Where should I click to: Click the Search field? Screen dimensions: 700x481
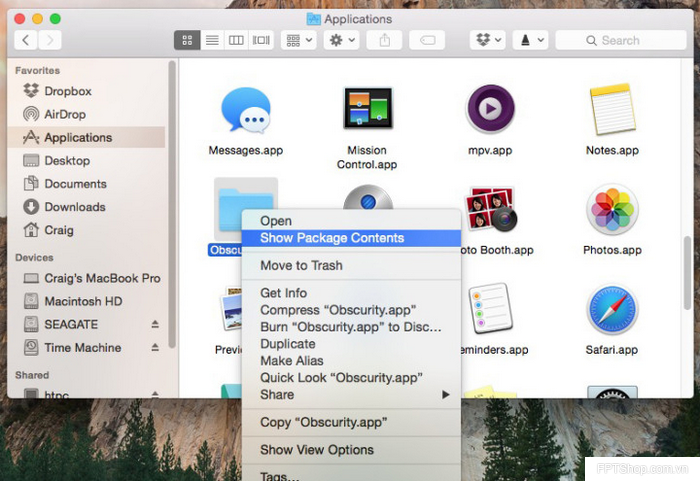pos(621,40)
